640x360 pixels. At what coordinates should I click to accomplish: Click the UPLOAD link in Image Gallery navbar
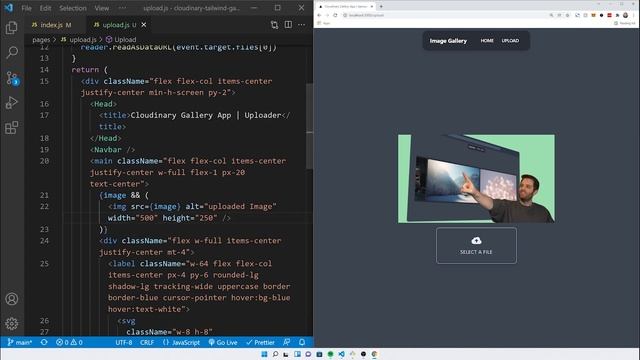point(510,41)
